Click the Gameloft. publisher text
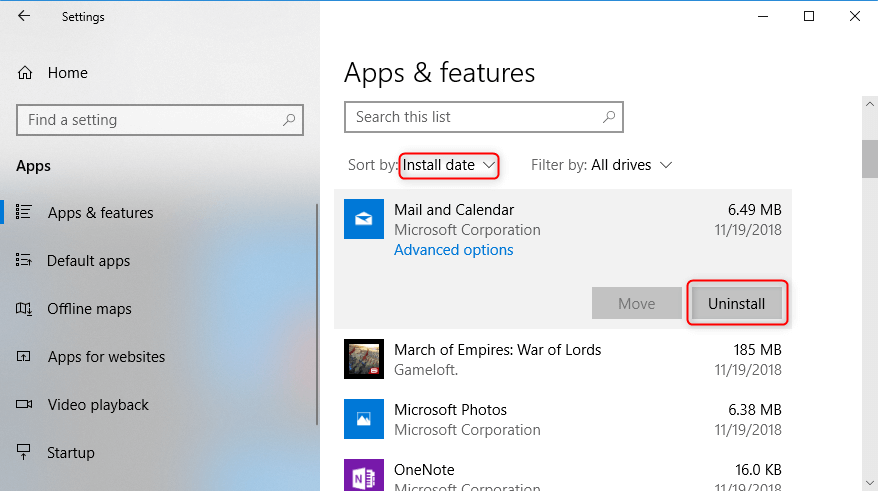The width and height of the screenshot is (878, 491). click(426, 370)
